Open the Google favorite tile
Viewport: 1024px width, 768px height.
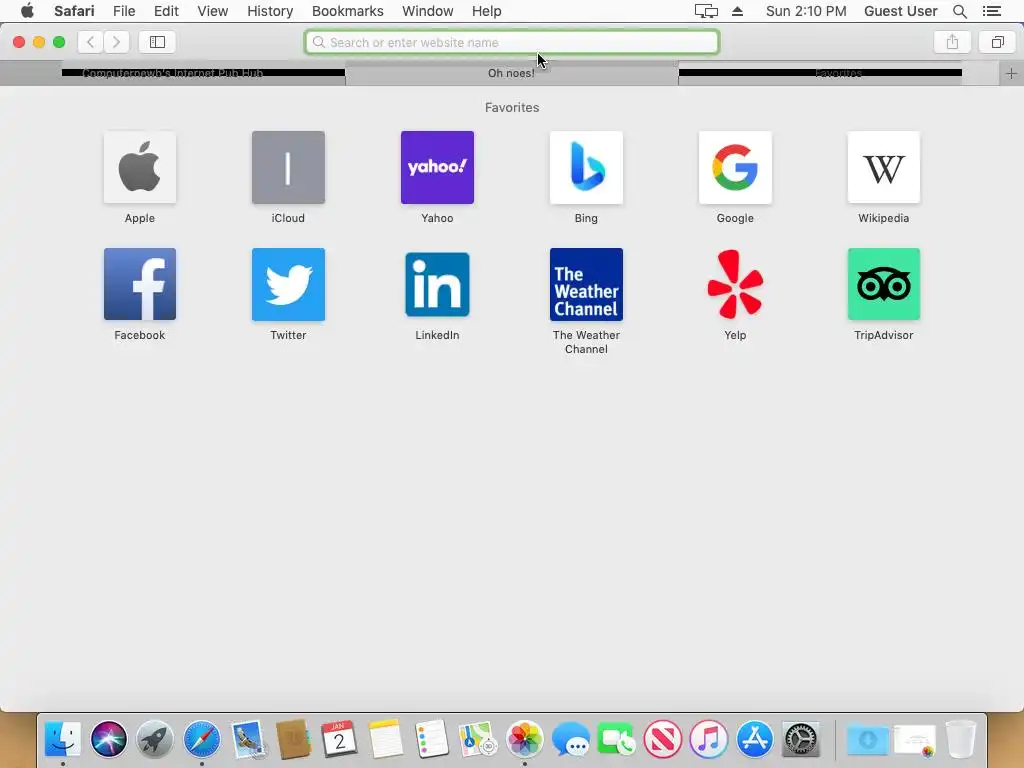[x=735, y=167]
